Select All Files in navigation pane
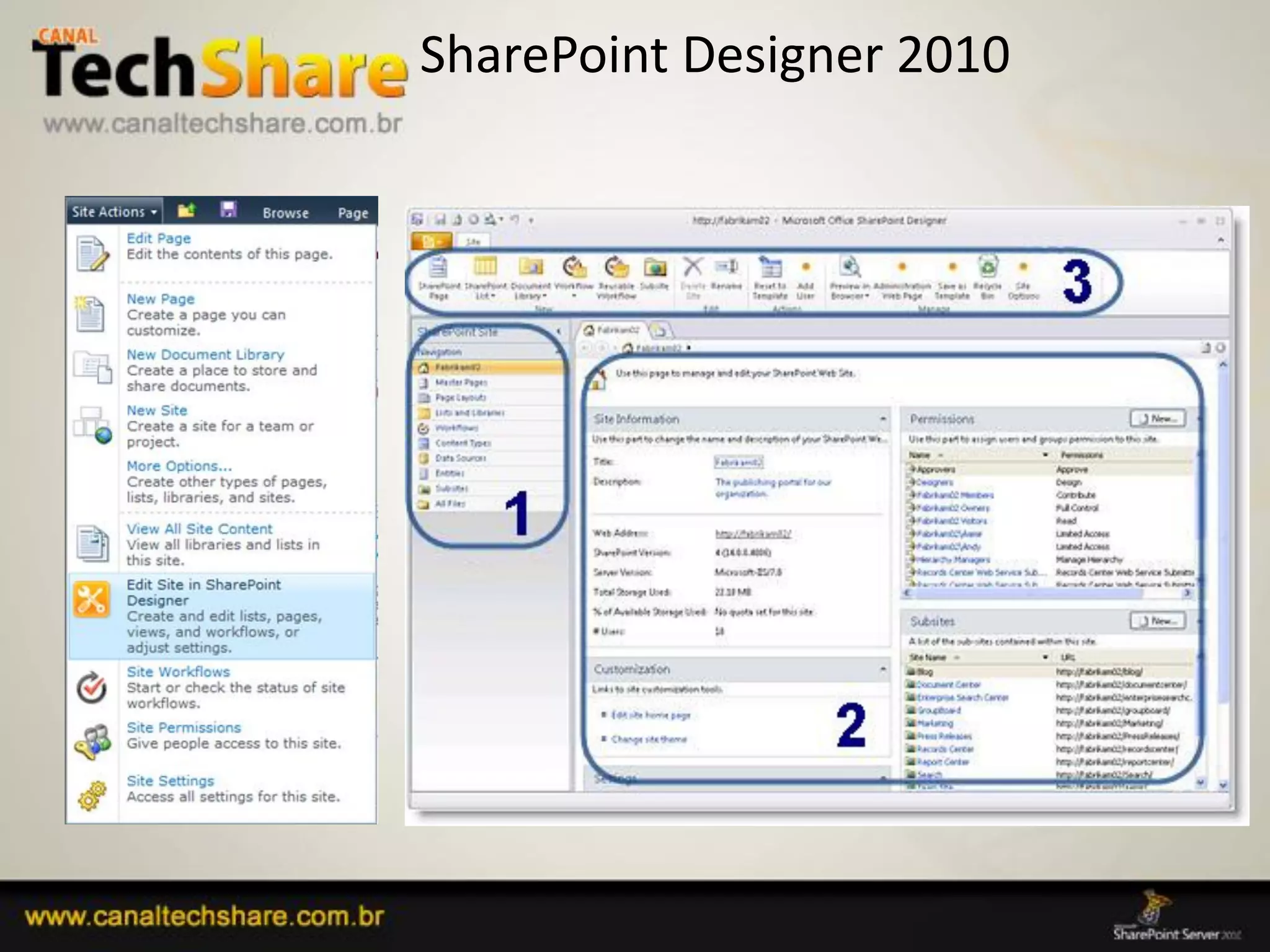The width and height of the screenshot is (1270, 952). 450,504
